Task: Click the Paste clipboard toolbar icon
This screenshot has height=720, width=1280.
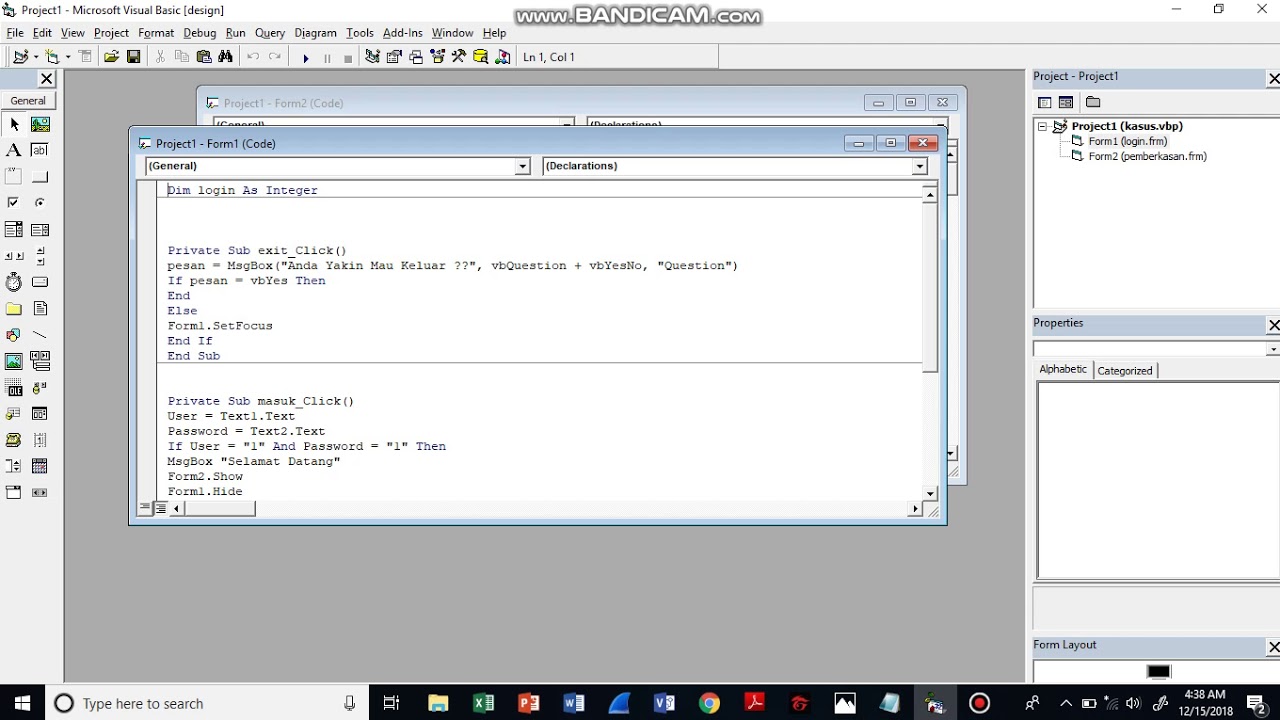Action: pos(203,57)
